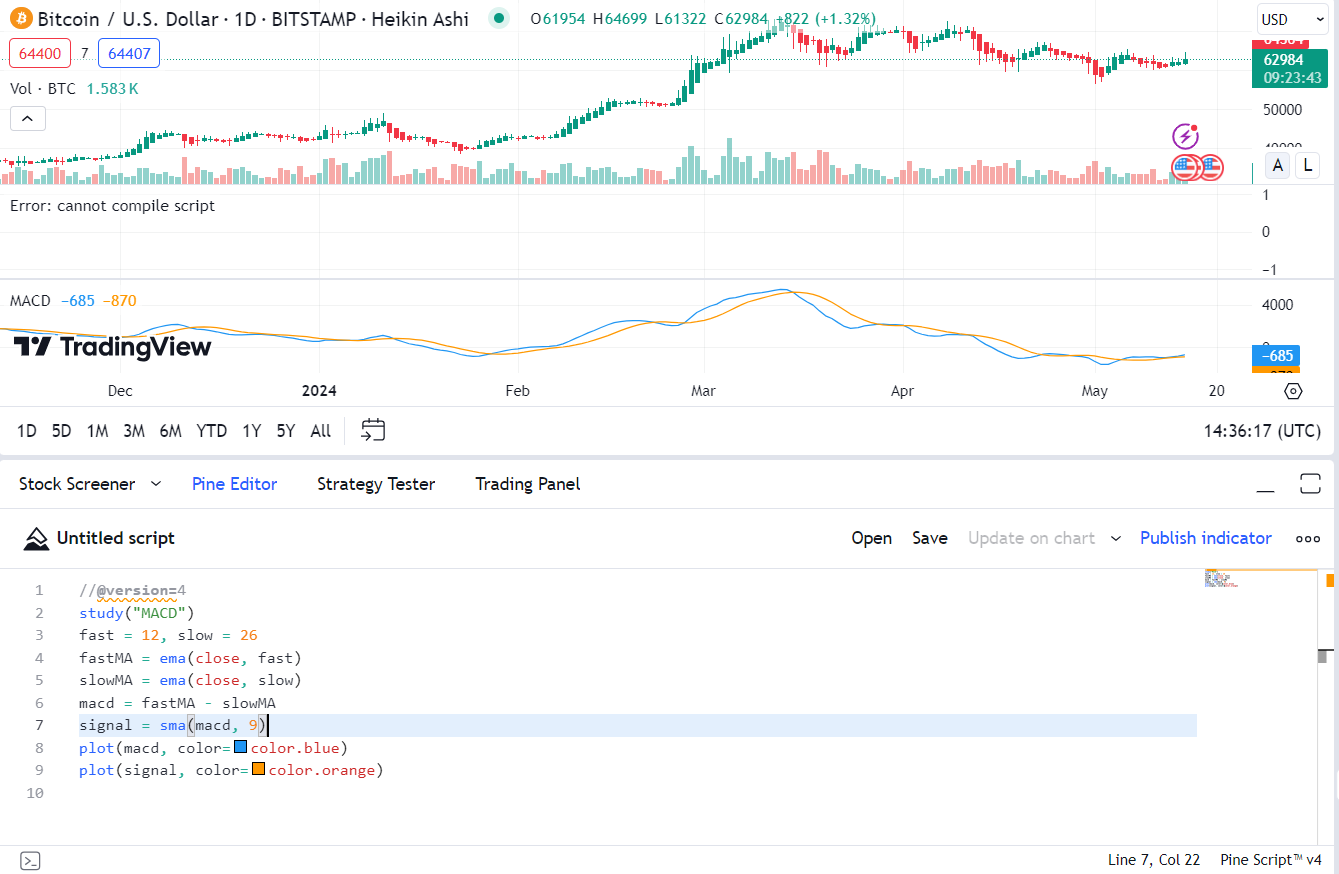Click the green market status dot
Viewport: 1339px width, 874px height.
(500, 18)
